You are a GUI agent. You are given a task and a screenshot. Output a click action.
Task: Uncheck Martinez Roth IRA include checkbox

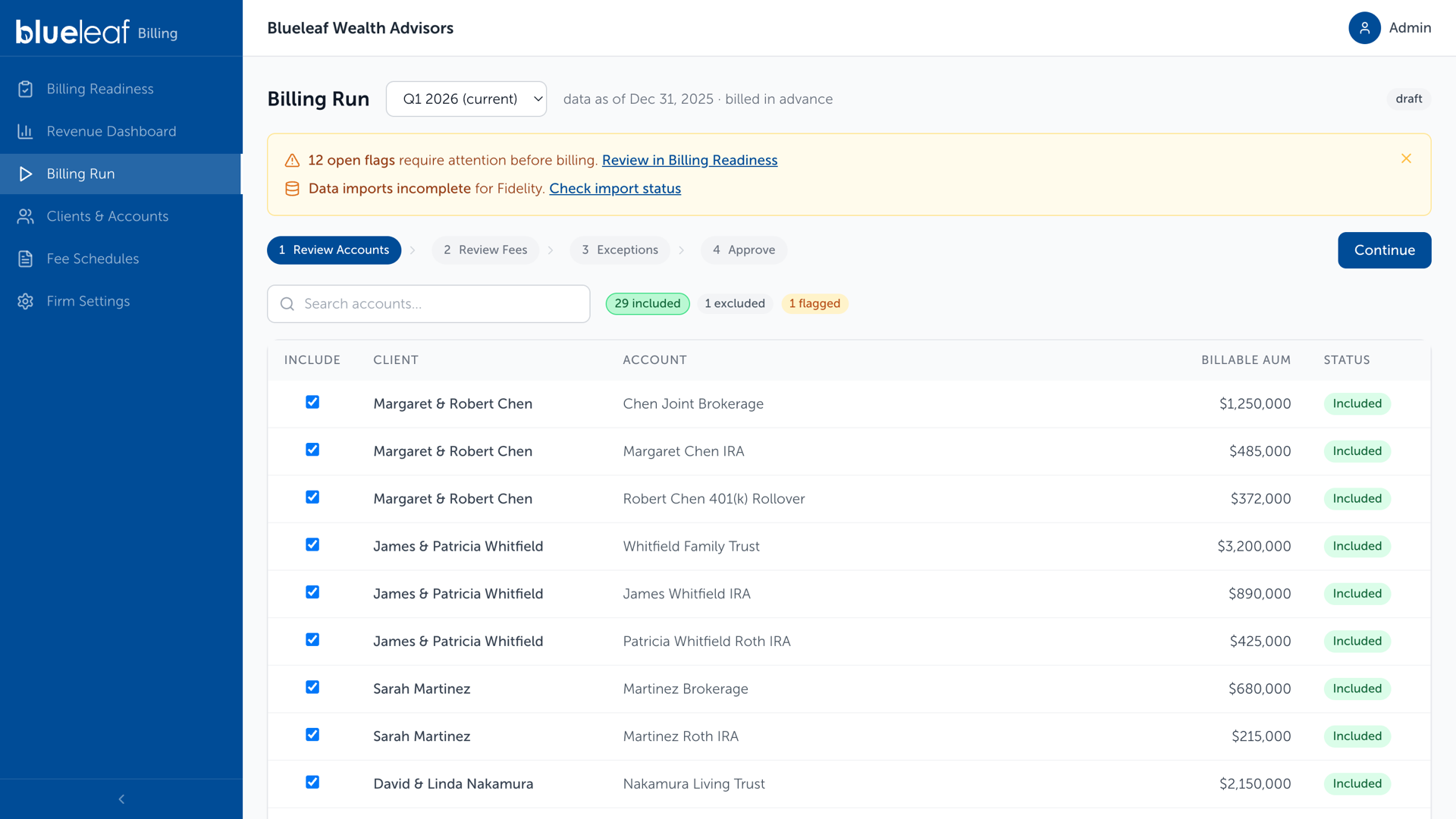point(312,735)
